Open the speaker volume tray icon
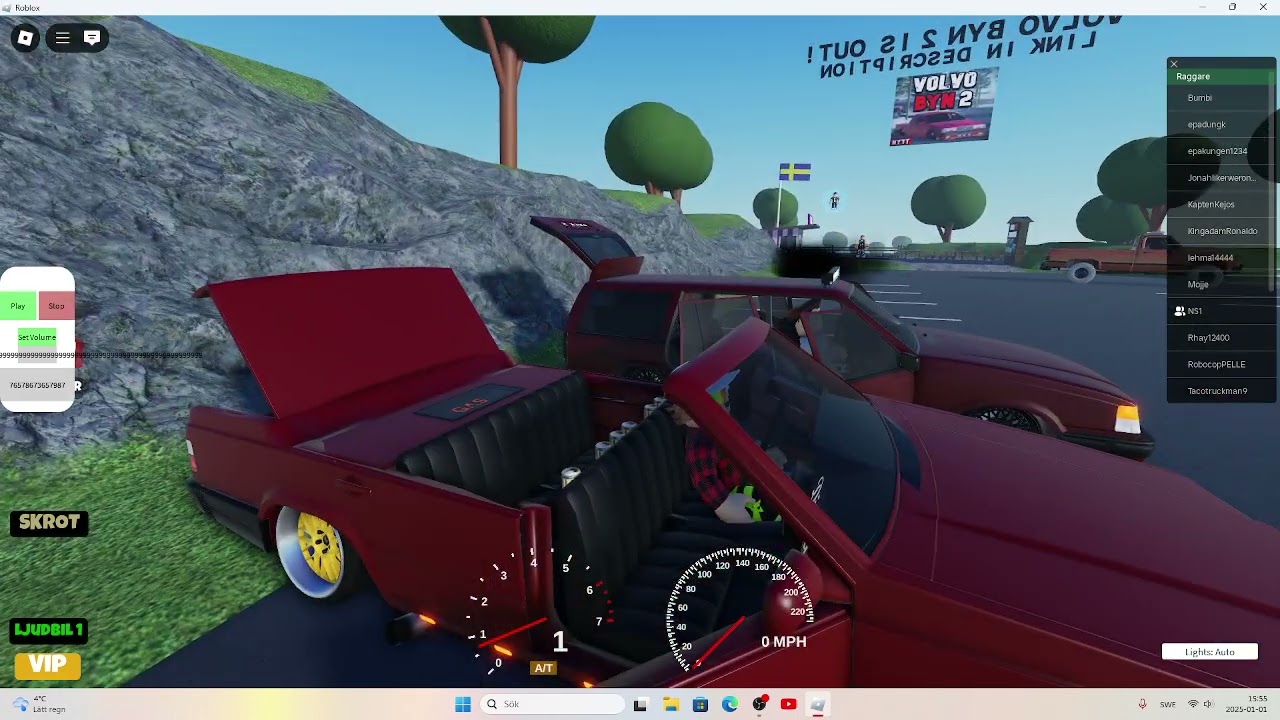The width and height of the screenshot is (1280, 720). pyautogui.click(x=1208, y=704)
